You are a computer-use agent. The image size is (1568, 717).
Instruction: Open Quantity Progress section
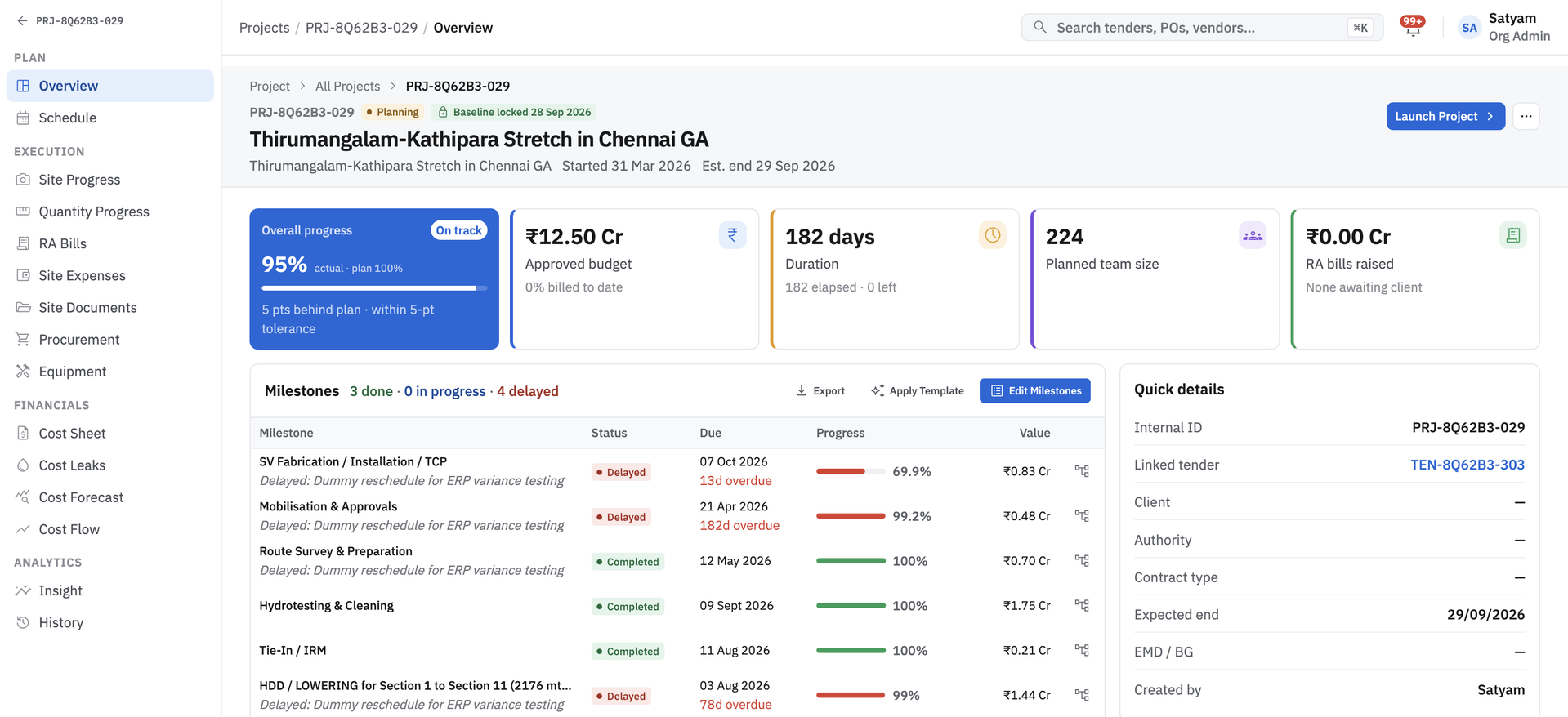pos(110,212)
